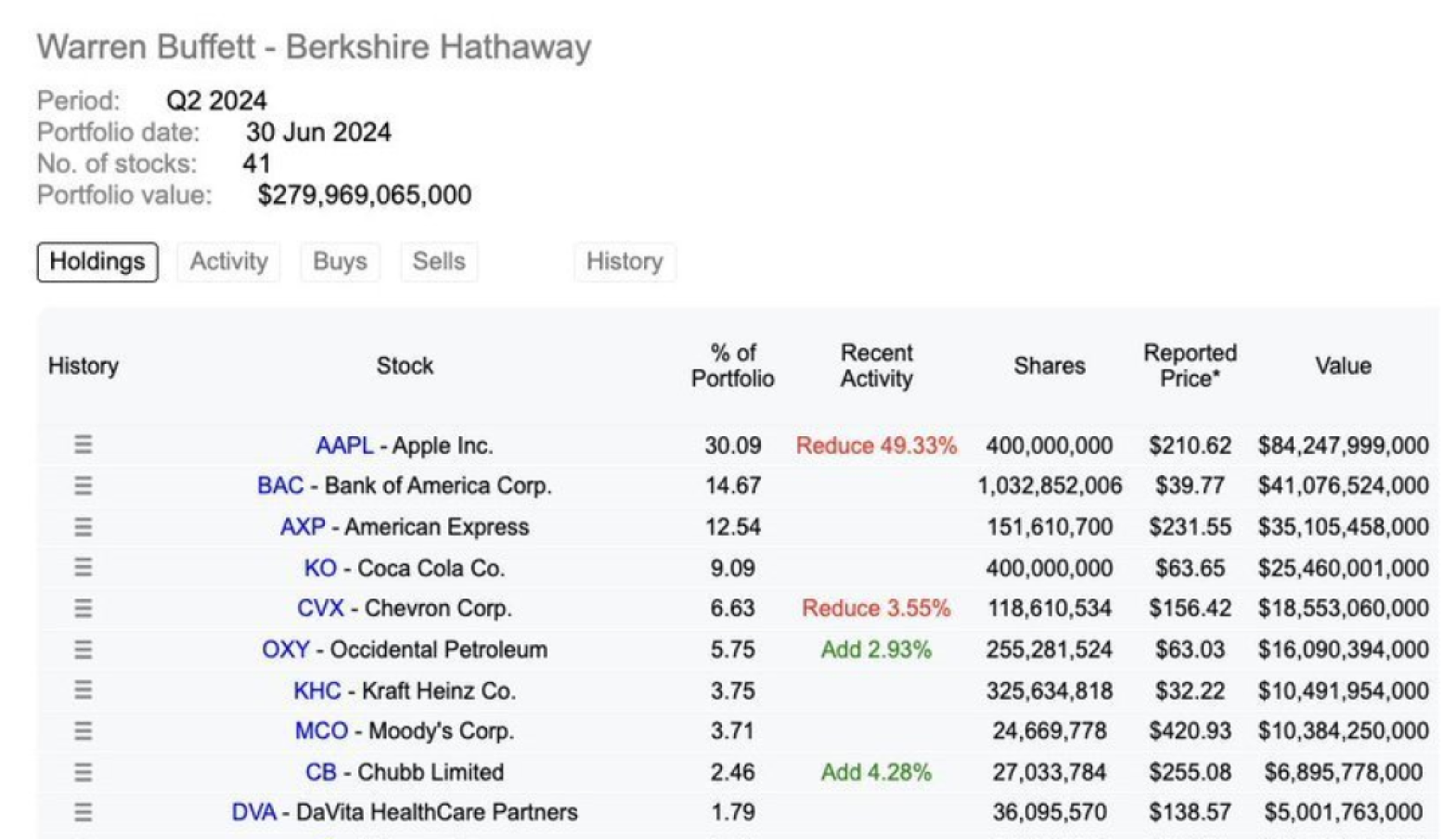This screenshot has width=1456, height=839.
Task: Click Coca Cola's value $25,460,001,000
Action: (1343, 568)
